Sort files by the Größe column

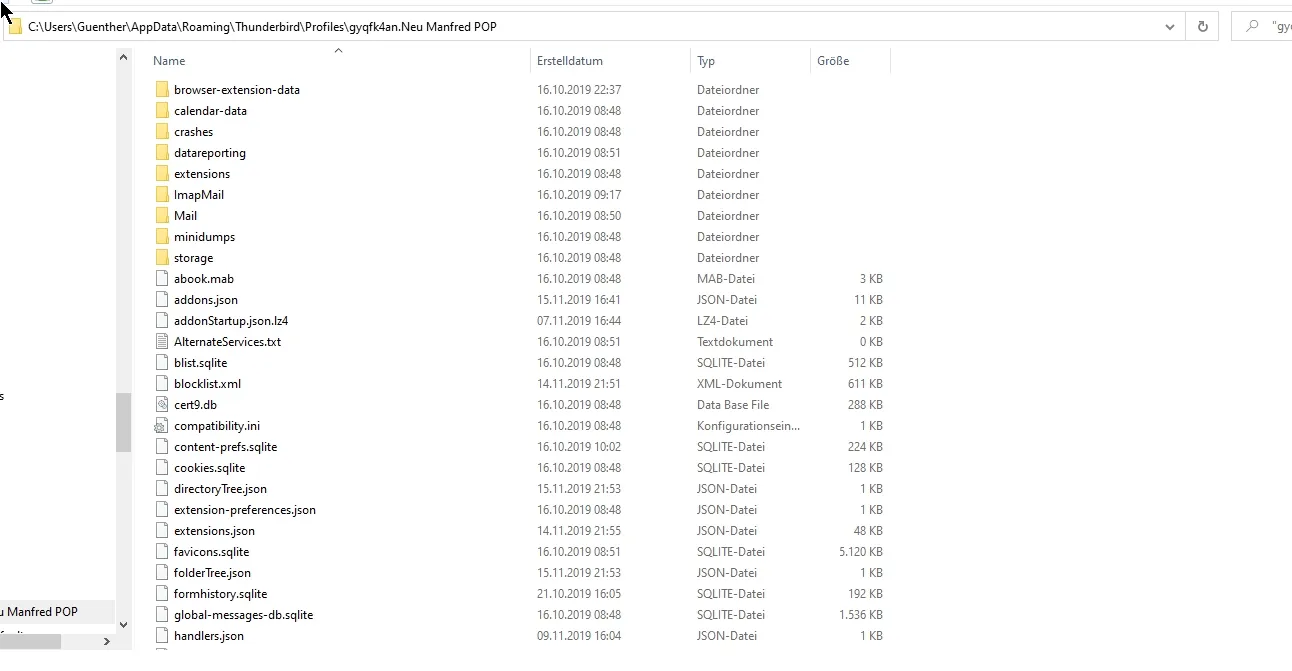point(833,61)
